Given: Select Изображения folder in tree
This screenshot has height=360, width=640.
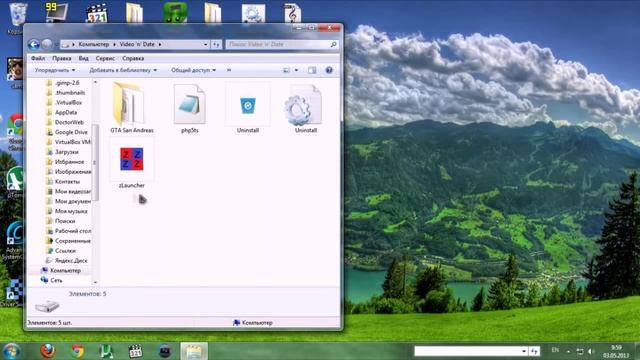Looking at the screenshot, I should point(68,171).
